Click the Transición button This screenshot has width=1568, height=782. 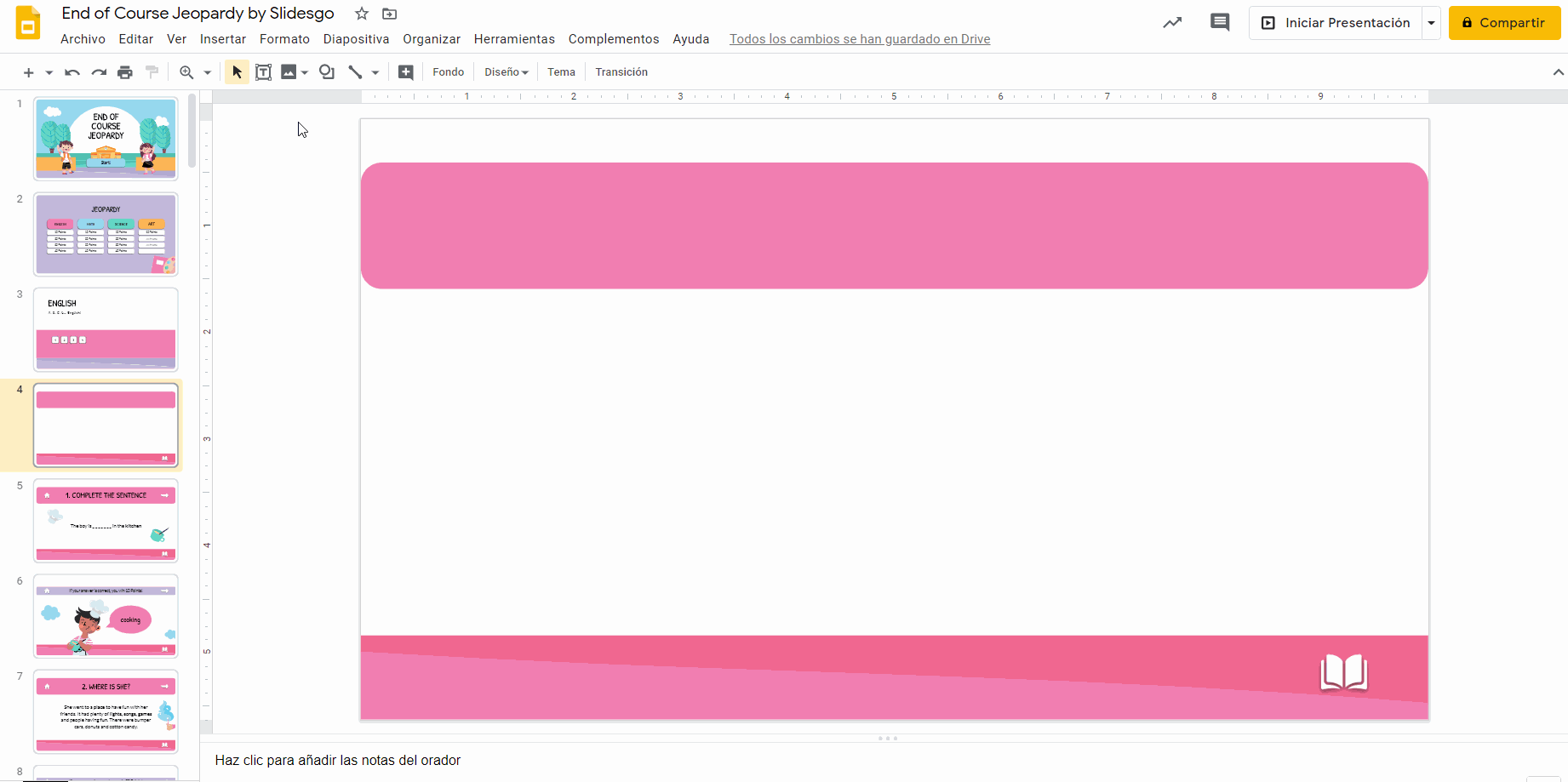click(621, 72)
